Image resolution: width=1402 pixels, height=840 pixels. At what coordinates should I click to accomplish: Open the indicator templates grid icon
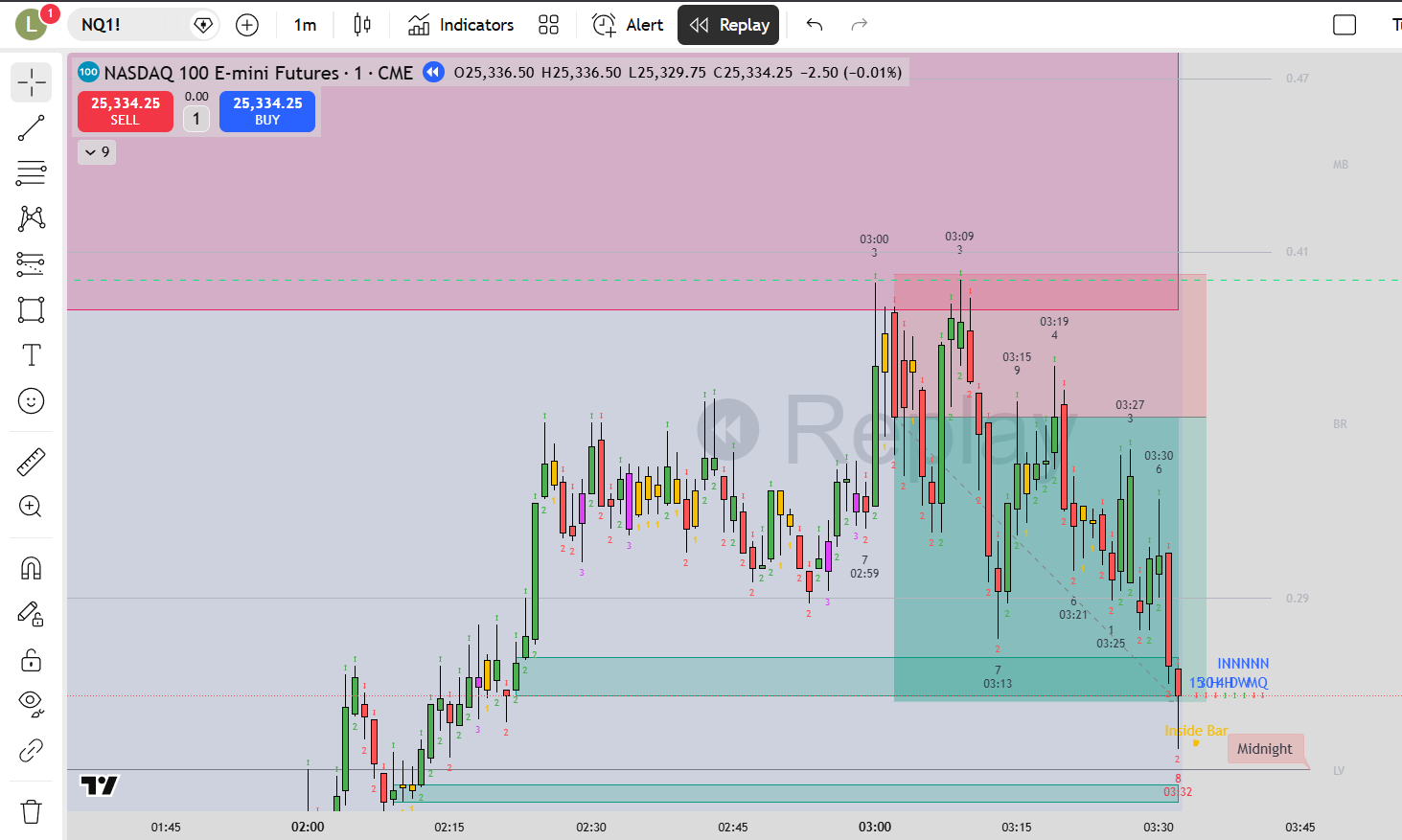tap(548, 25)
